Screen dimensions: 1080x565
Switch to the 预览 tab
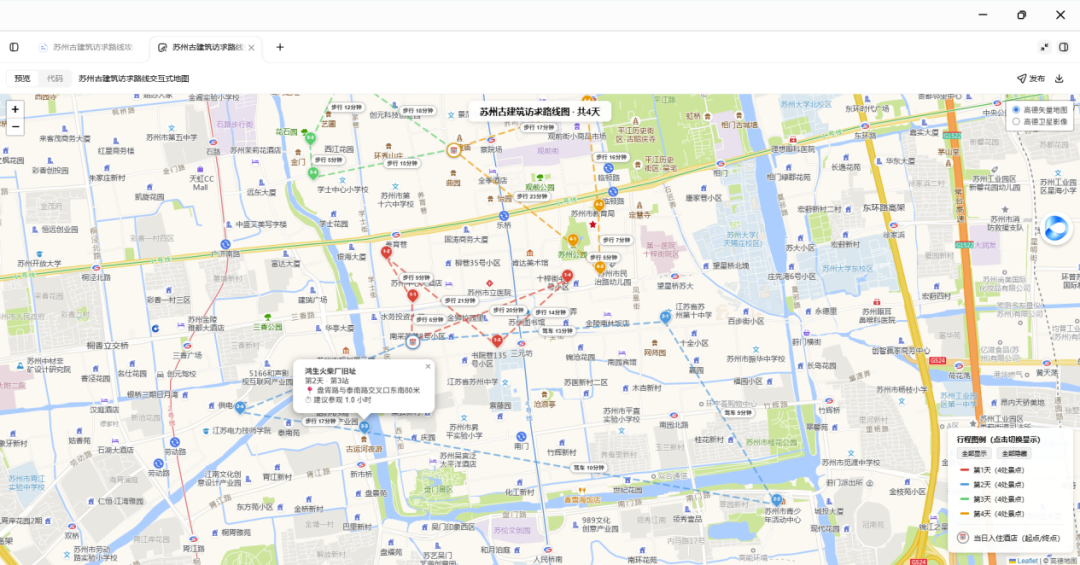22,79
